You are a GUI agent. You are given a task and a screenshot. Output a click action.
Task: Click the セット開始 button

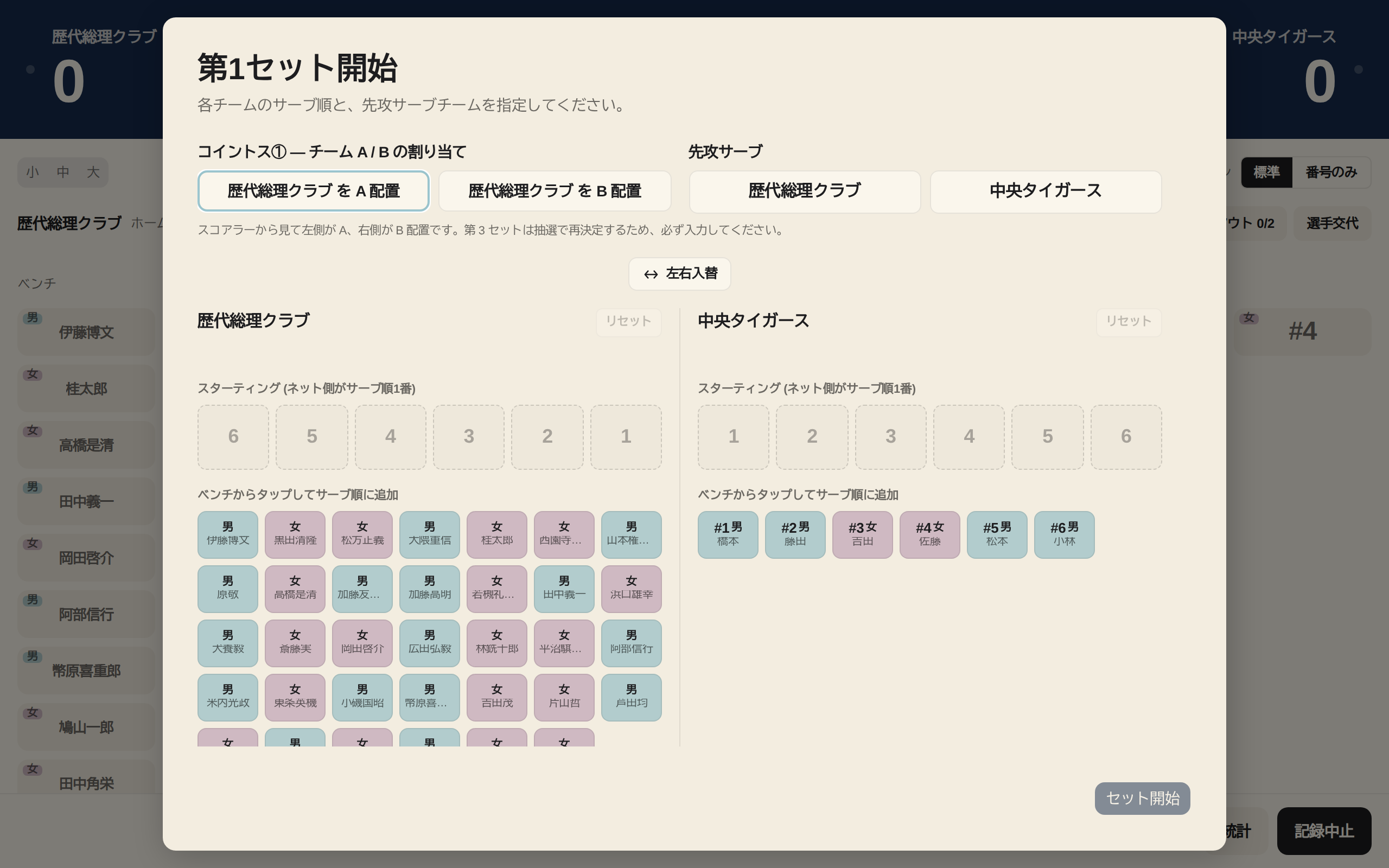(x=1142, y=798)
